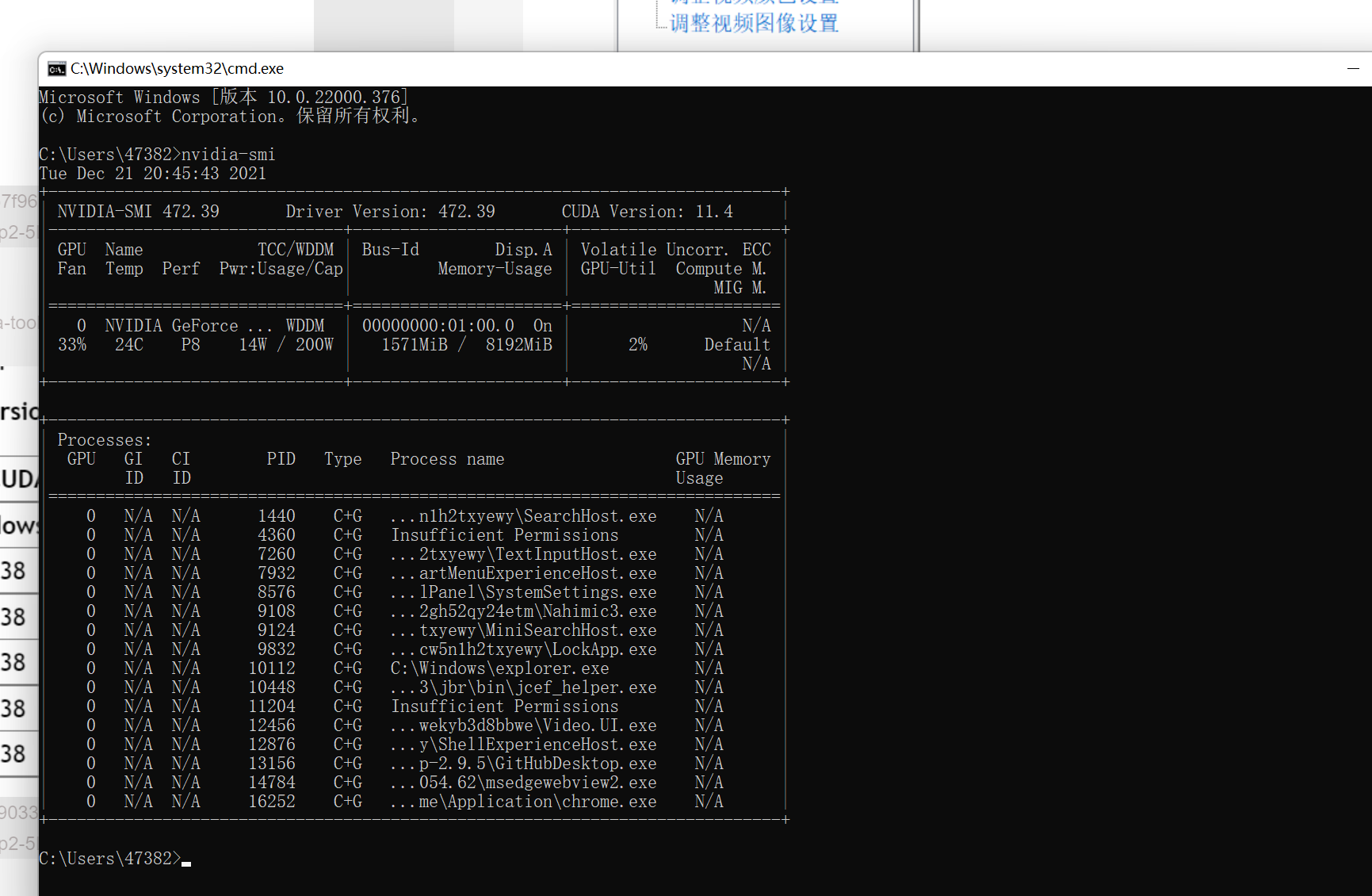The width and height of the screenshot is (1372, 896).
Task: Click the Microsoft Corporation copyright line
Action: click(x=230, y=117)
